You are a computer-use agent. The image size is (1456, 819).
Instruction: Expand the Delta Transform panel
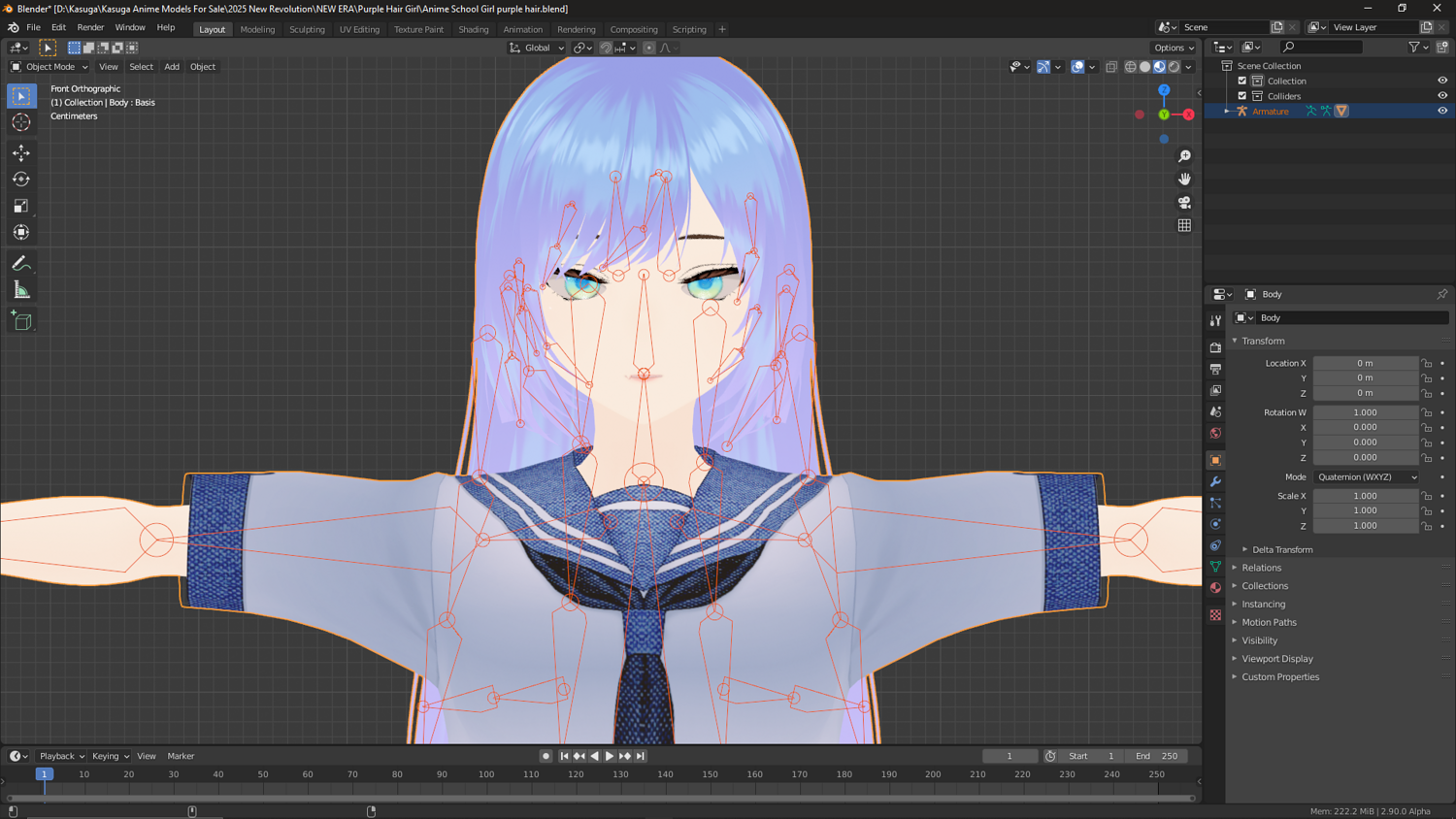point(1281,549)
